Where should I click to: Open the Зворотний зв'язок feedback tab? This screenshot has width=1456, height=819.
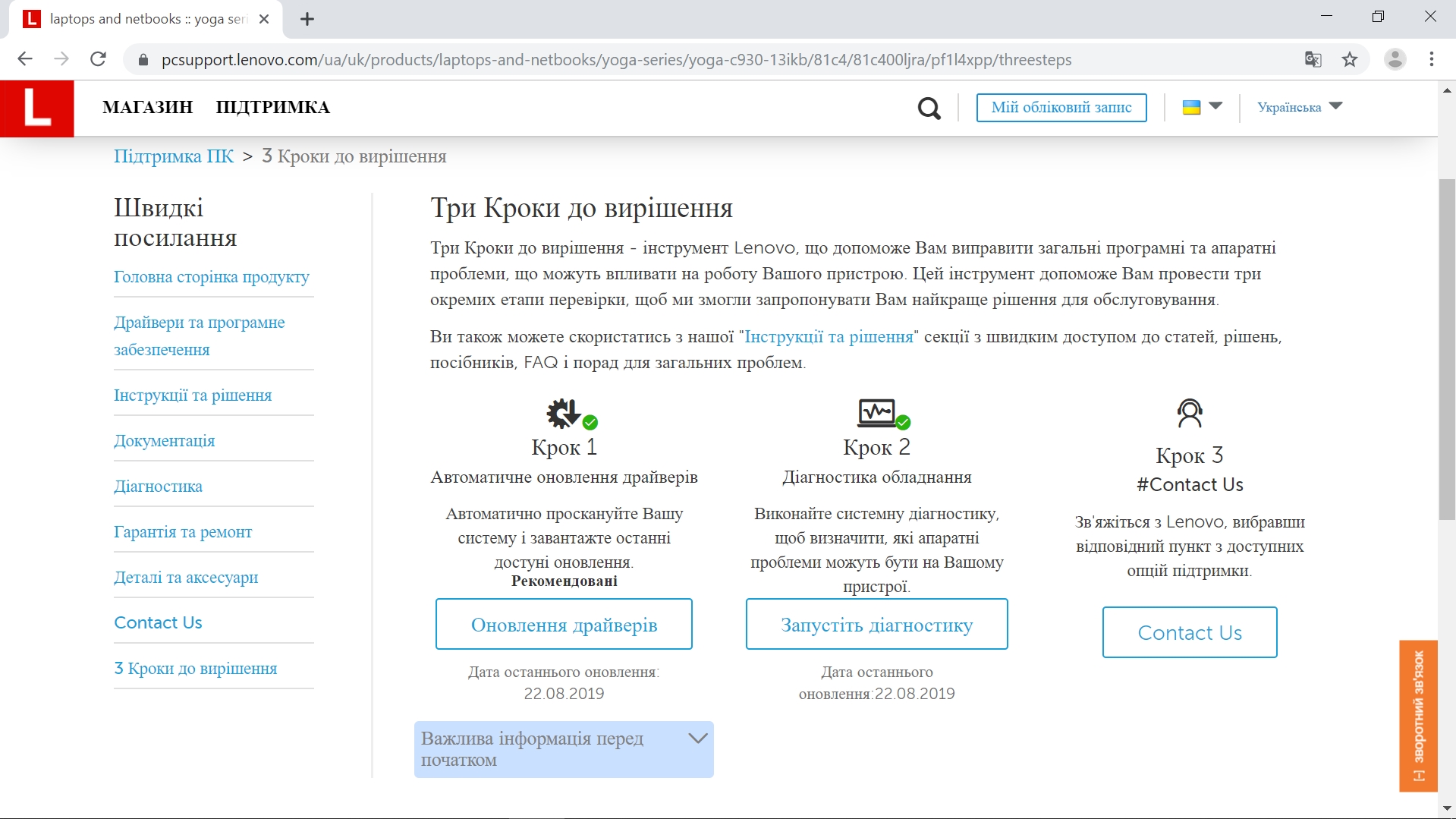1418,716
